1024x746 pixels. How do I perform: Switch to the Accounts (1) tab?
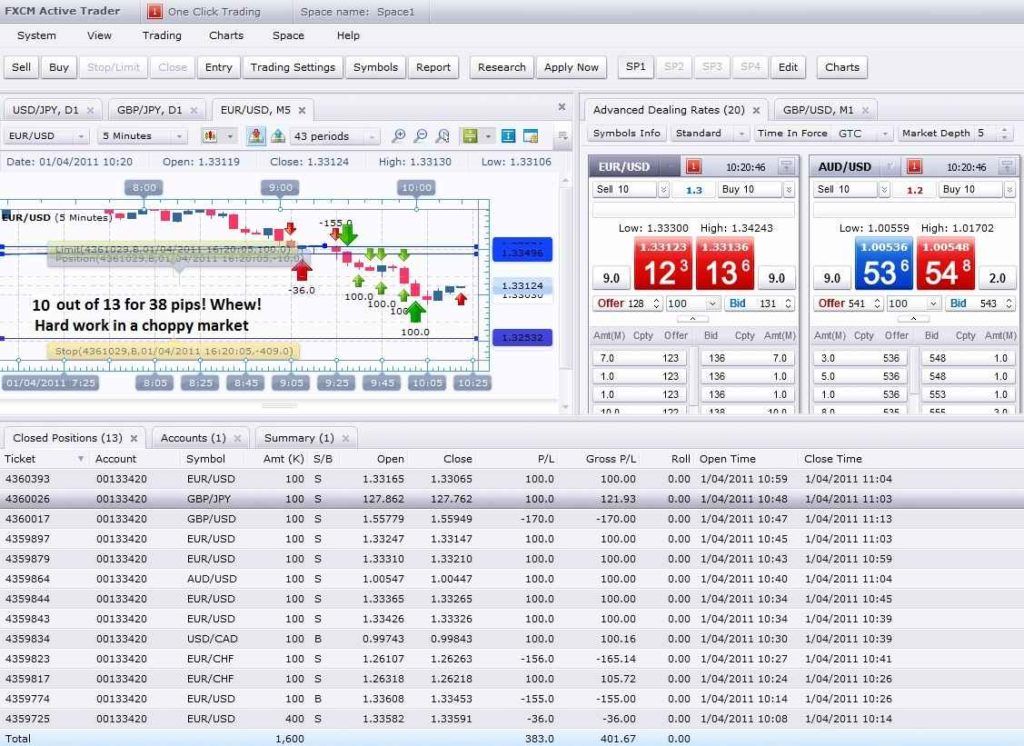point(192,438)
